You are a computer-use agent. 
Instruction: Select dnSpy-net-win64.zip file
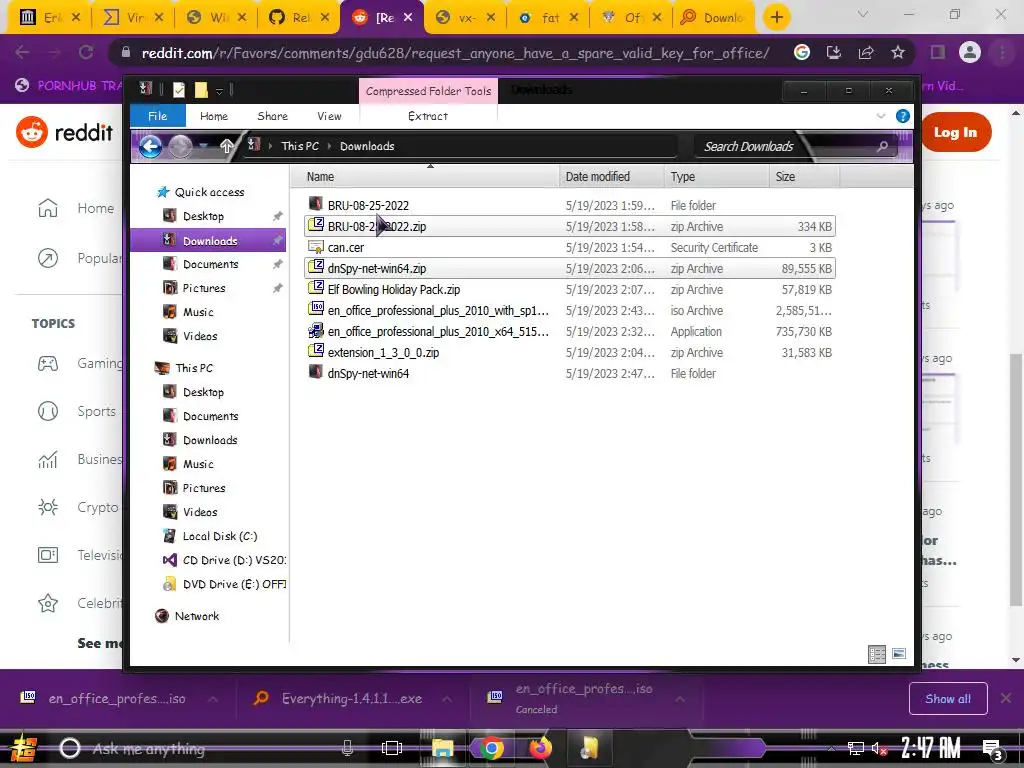click(569, 268)
